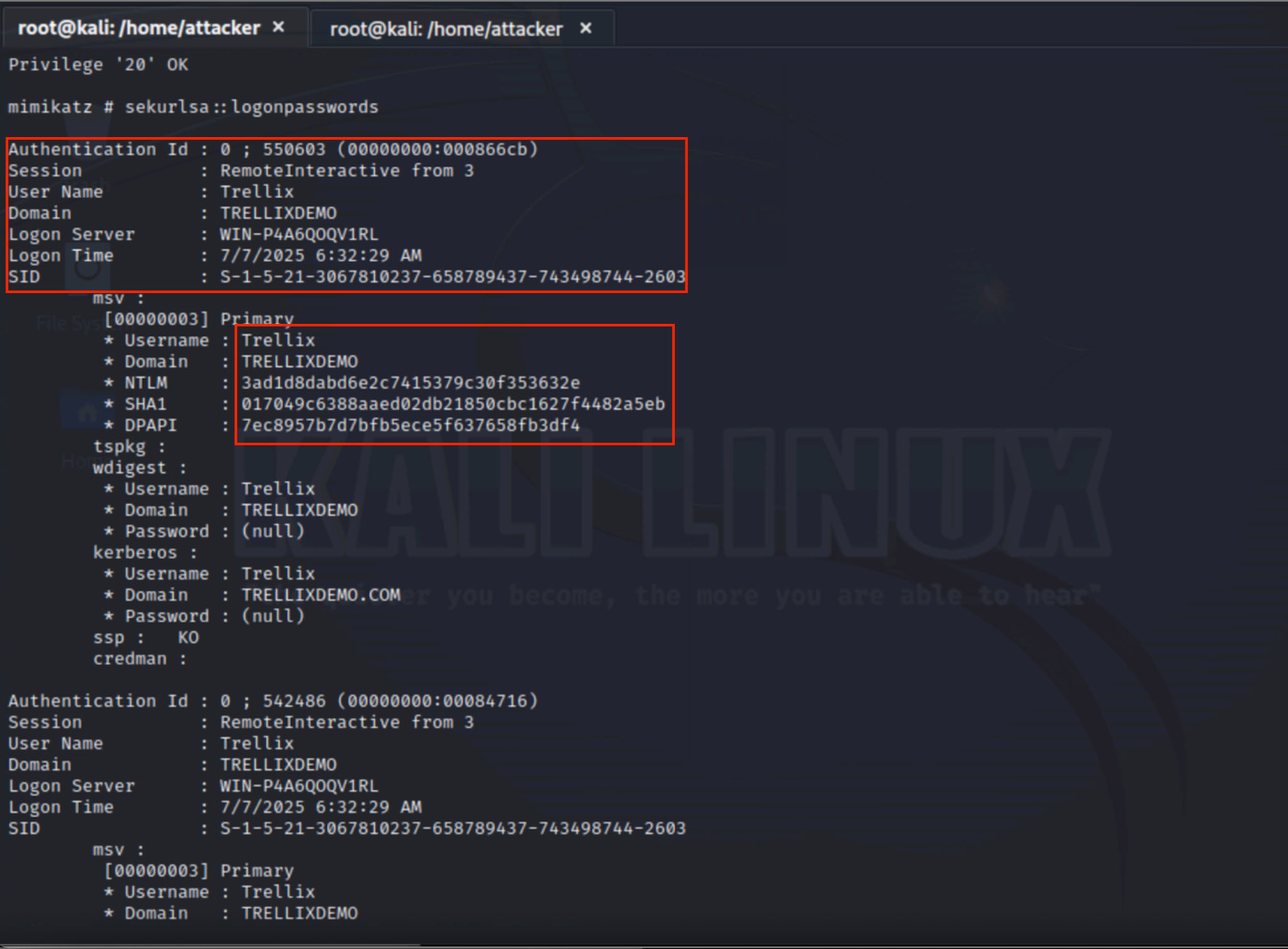The width and height of the screenshot is (1288, 949).
Task: Switch to the first root@kali terminal tab
Action: click(x=138, y=28)
